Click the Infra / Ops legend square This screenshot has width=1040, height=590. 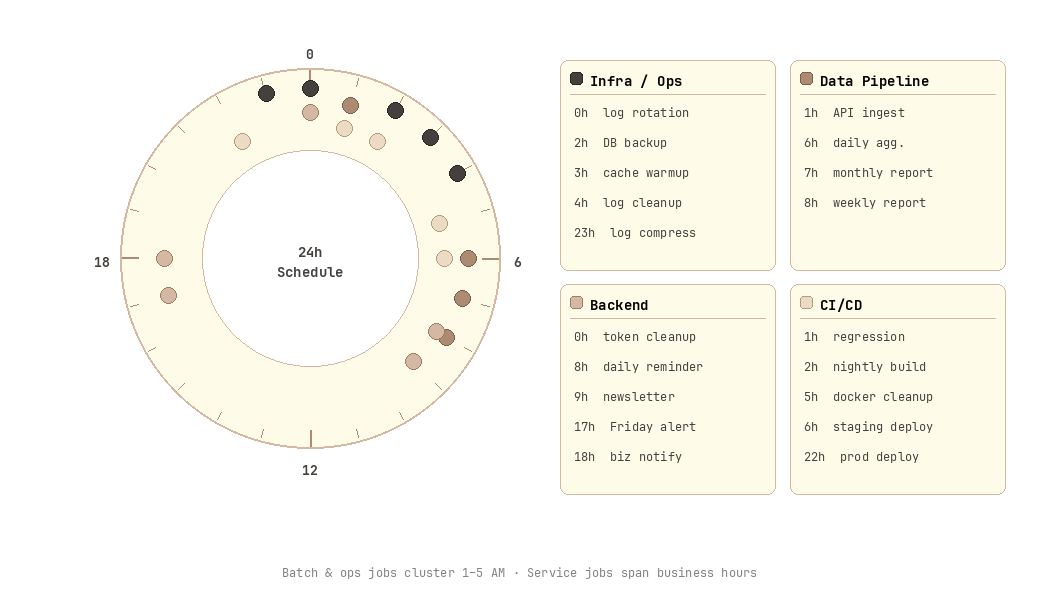click(x=576, y=77)
